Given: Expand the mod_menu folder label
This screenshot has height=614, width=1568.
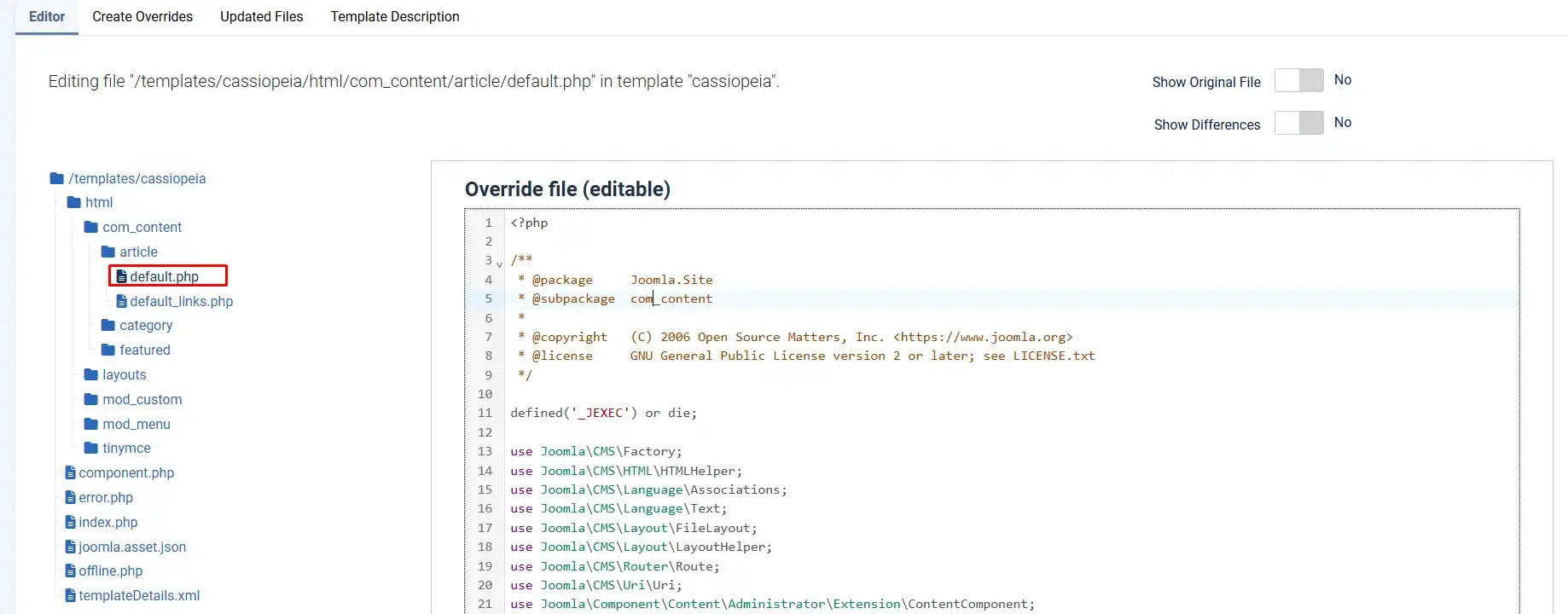Looking at the screenshot, I should [136, 424].
